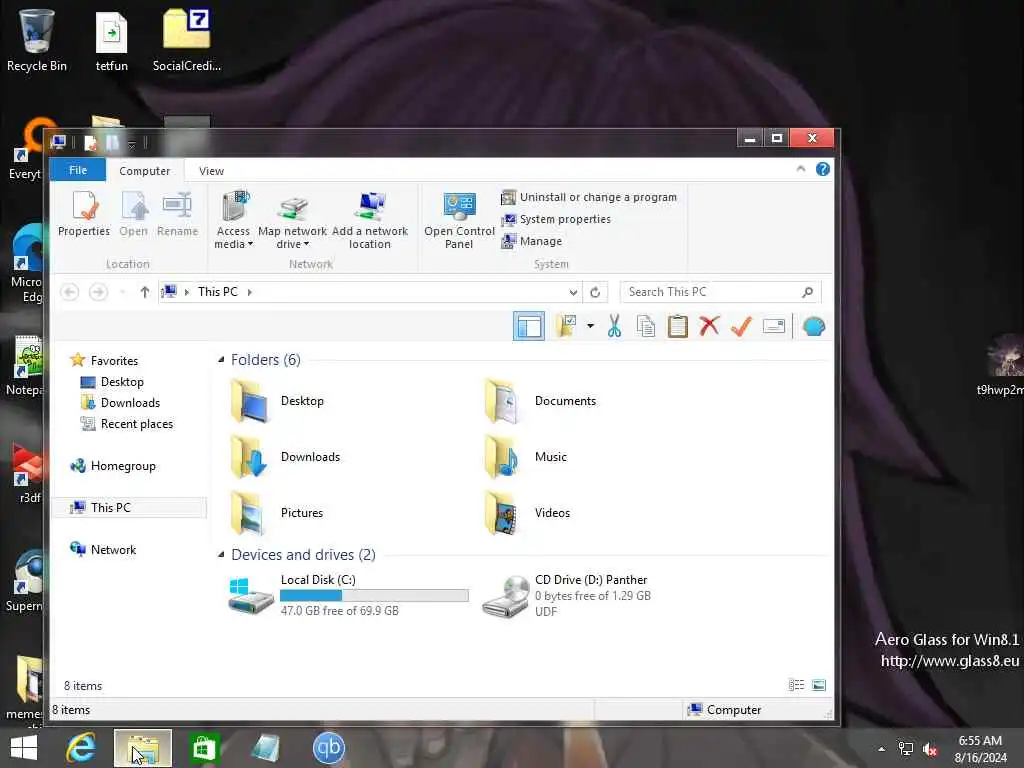Click the Cut scissors icon

click(614, 326)
